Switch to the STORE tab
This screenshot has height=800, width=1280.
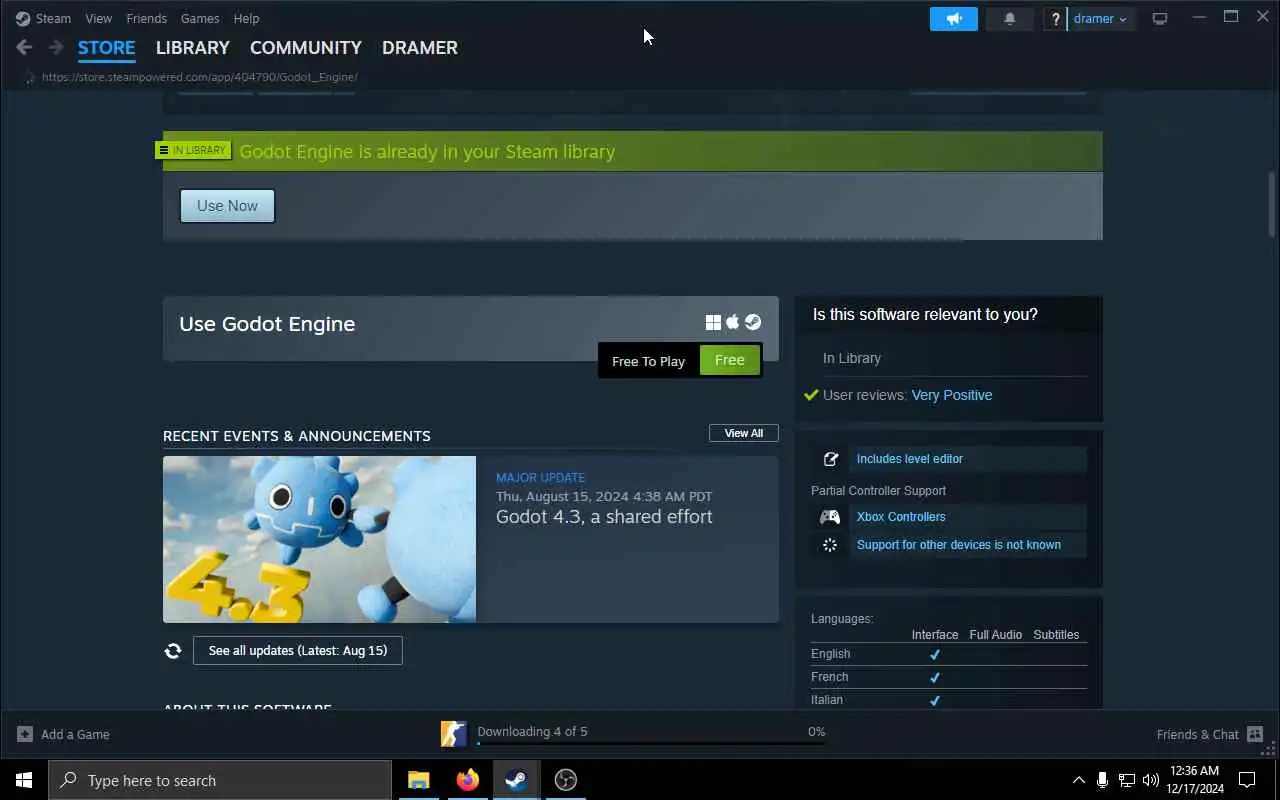(x=107, y=47)
